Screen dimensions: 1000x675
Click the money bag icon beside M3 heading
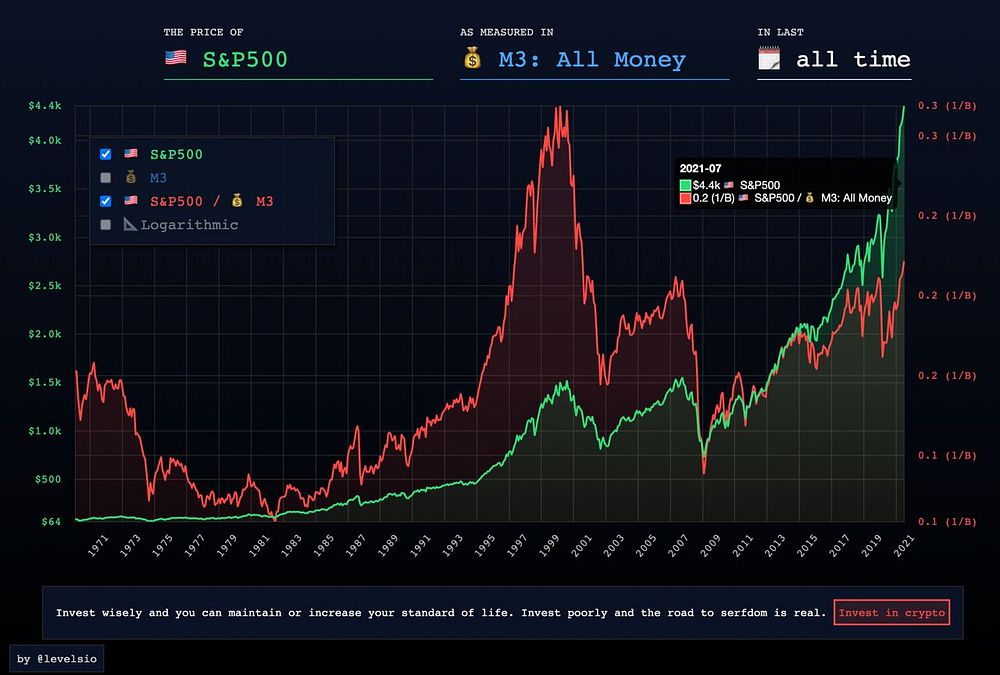[473, 59]
